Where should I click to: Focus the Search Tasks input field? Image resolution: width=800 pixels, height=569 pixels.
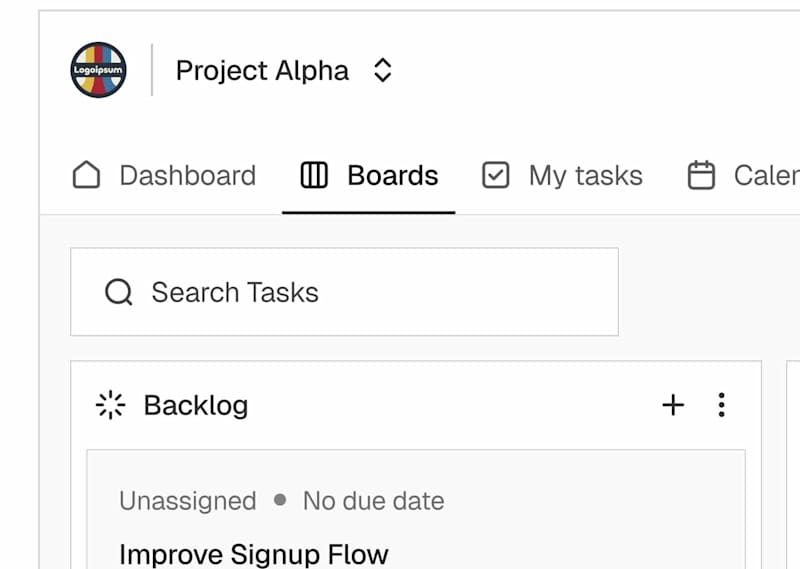[360, 292]
